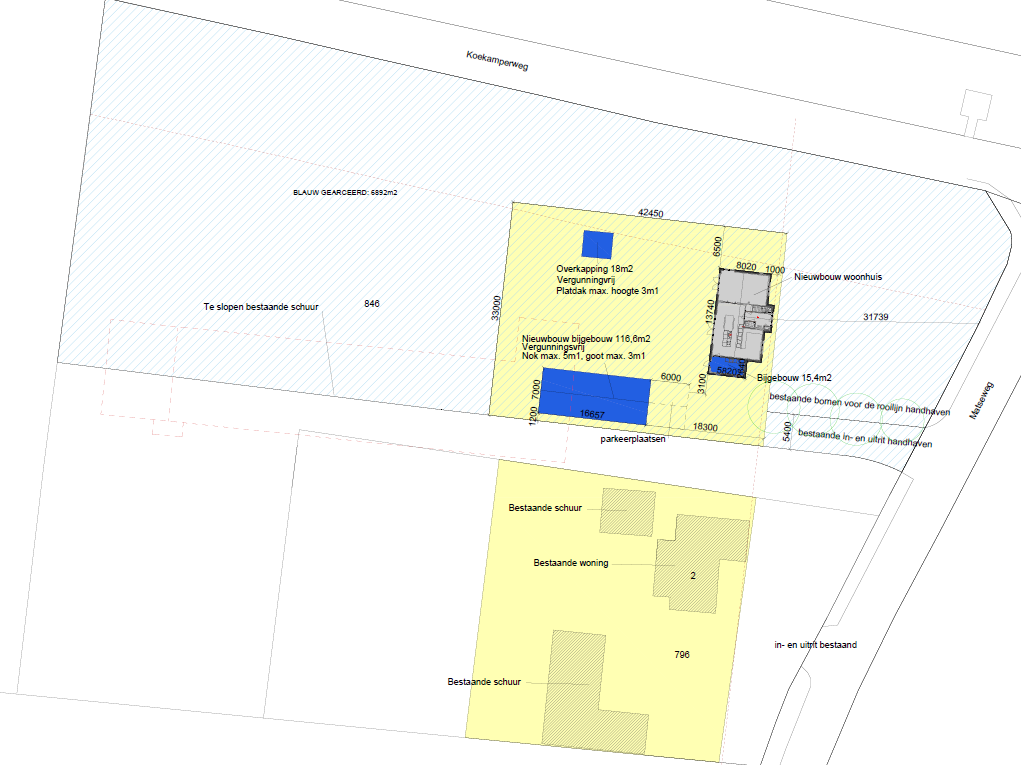1021x765 pixels.
Task: Click the in- en uitrit bestaand label
Action: 815,645
